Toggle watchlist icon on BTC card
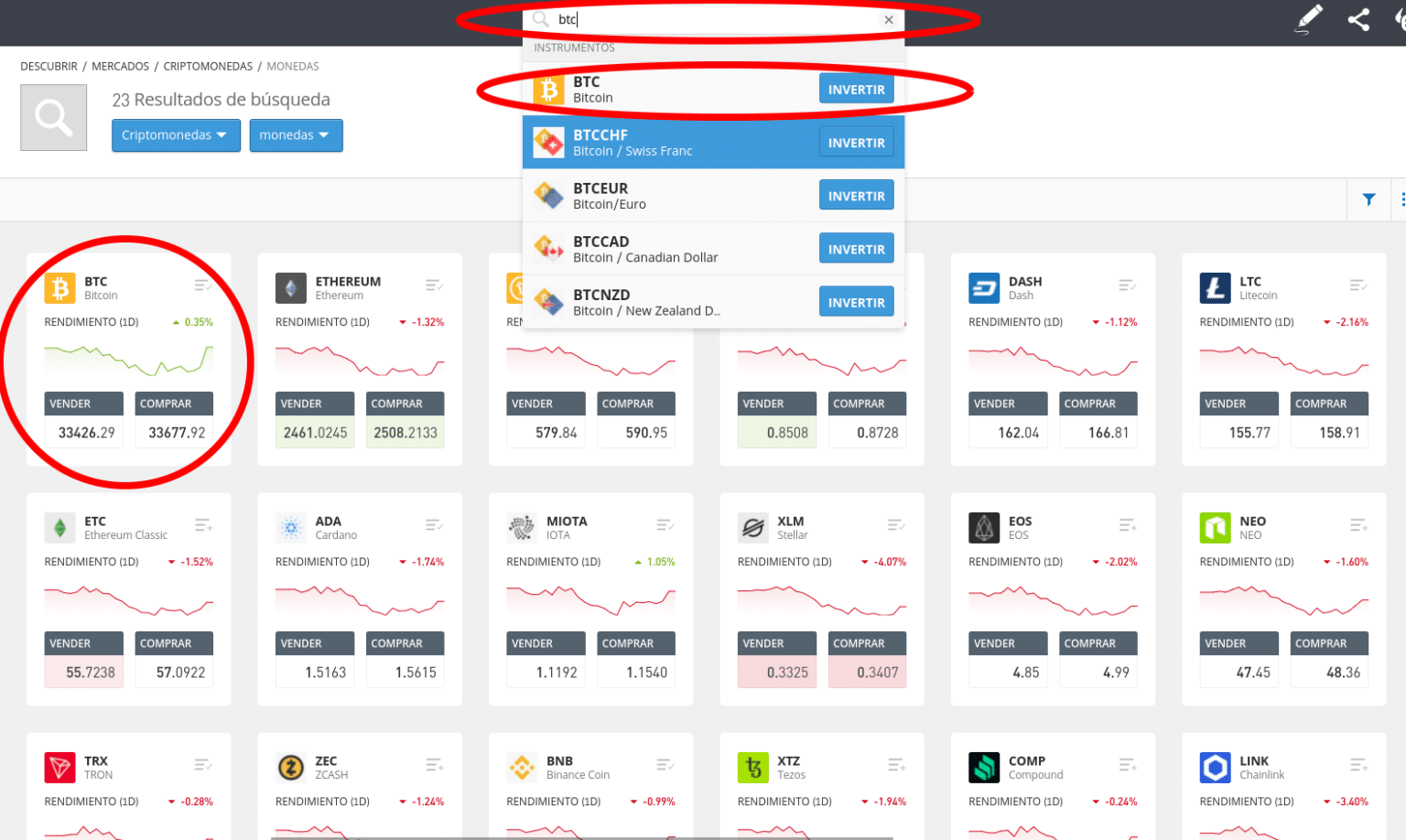This screenshot has width=1406, height=840. [203, 286]
